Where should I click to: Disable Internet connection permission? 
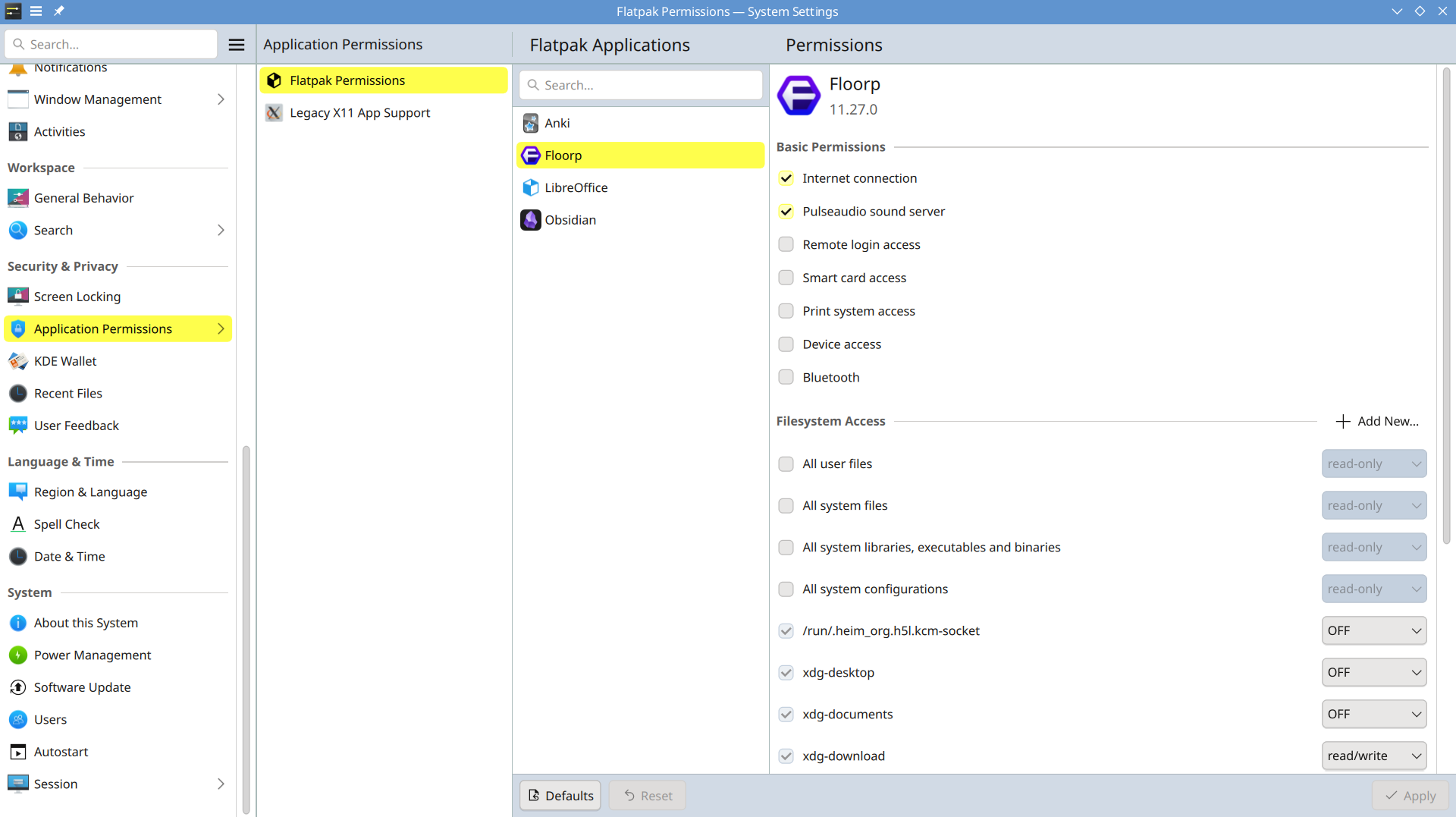pyautogui.click(x=786, y=178)
